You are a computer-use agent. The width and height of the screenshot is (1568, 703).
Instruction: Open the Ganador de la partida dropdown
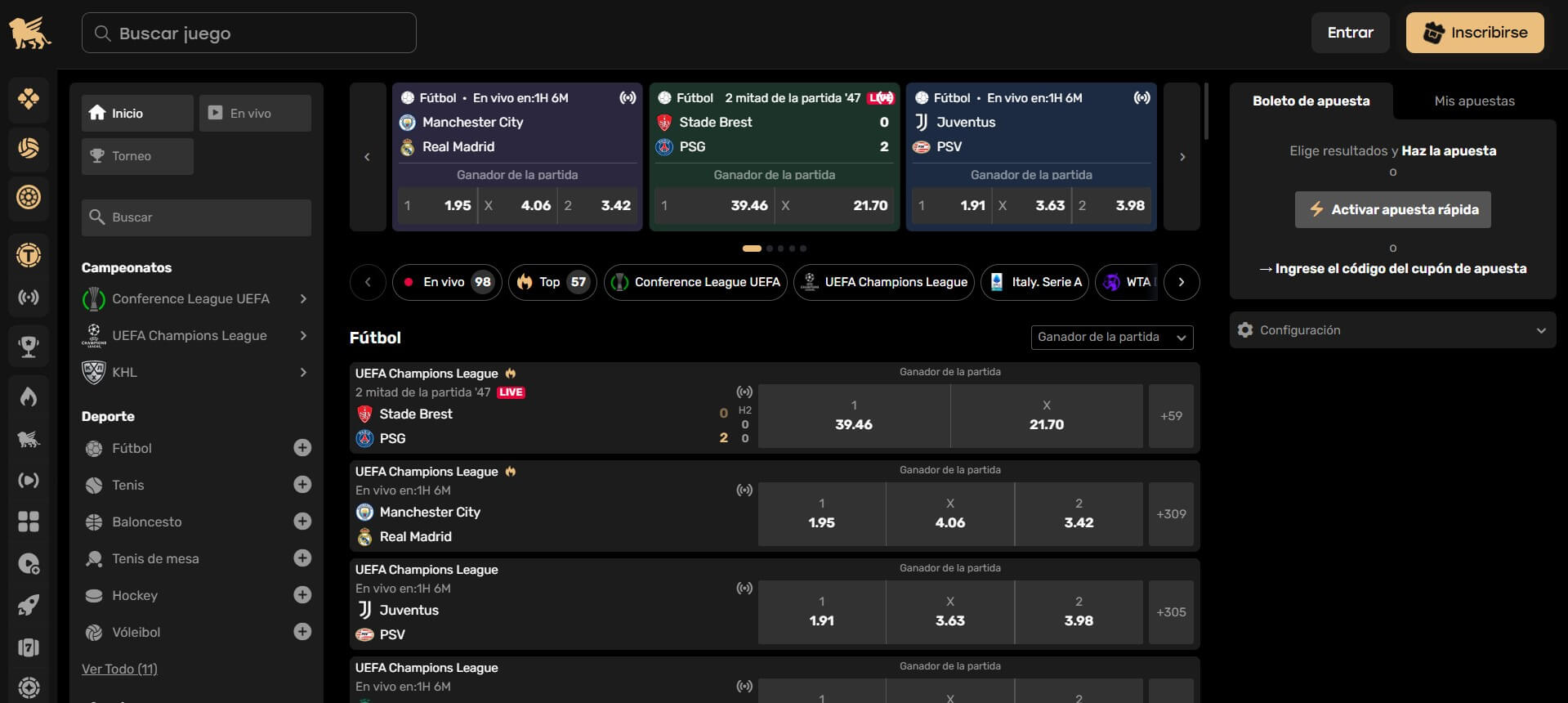pos(1112,338)
